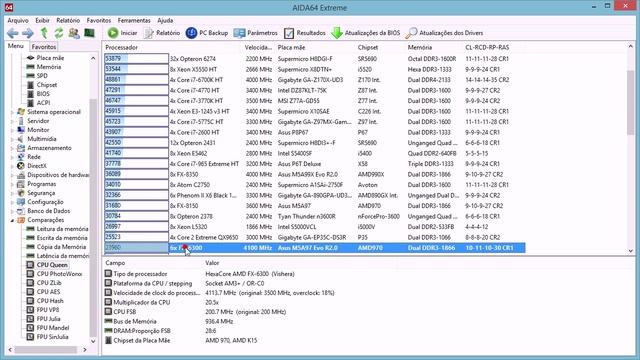Sort by Placa mãe column header
Image resolution: width=640 pixels, height=360 pixels.
(x=291, y=47)
